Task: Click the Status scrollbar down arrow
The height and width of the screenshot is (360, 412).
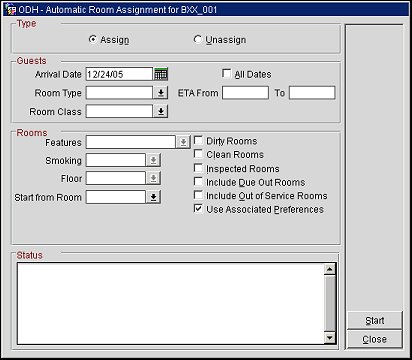Action: [x=330, y=338]
